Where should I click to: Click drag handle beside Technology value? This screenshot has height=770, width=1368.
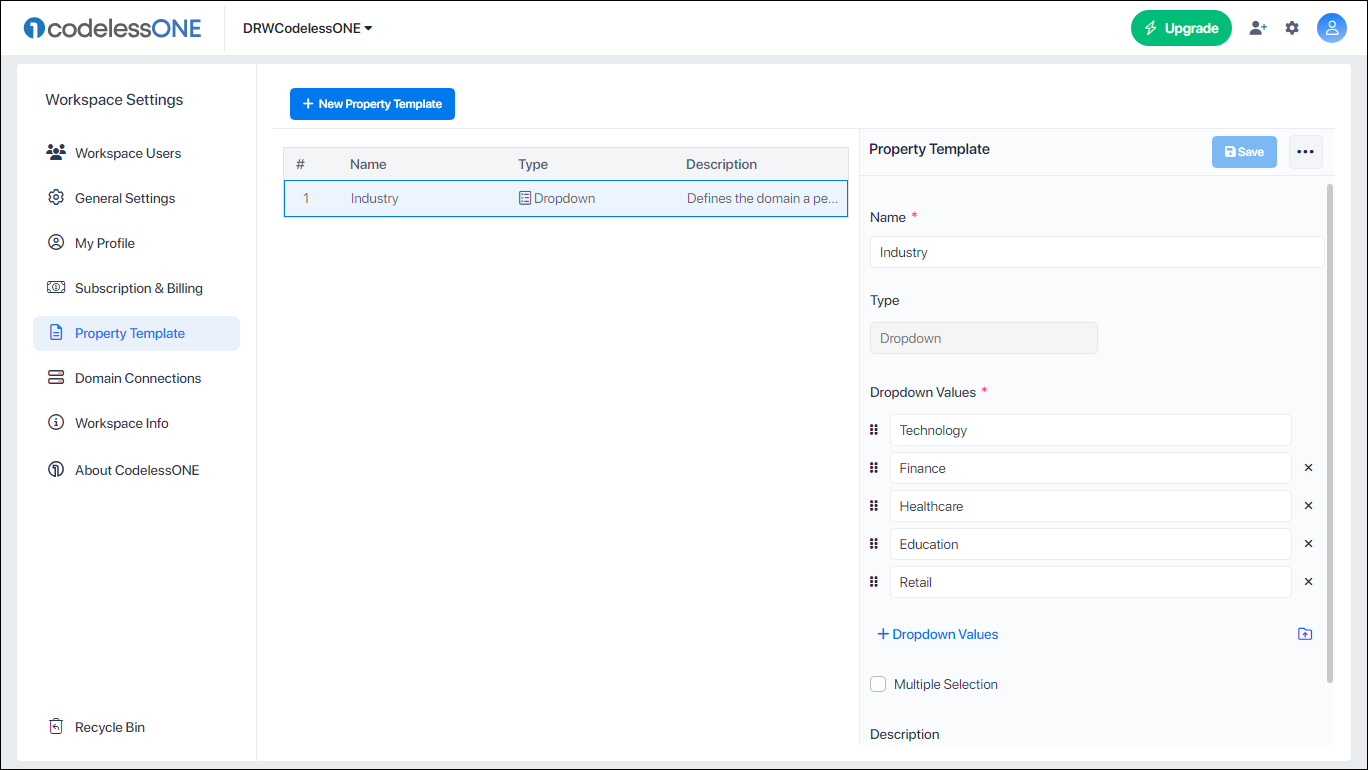tap(874, 430)
